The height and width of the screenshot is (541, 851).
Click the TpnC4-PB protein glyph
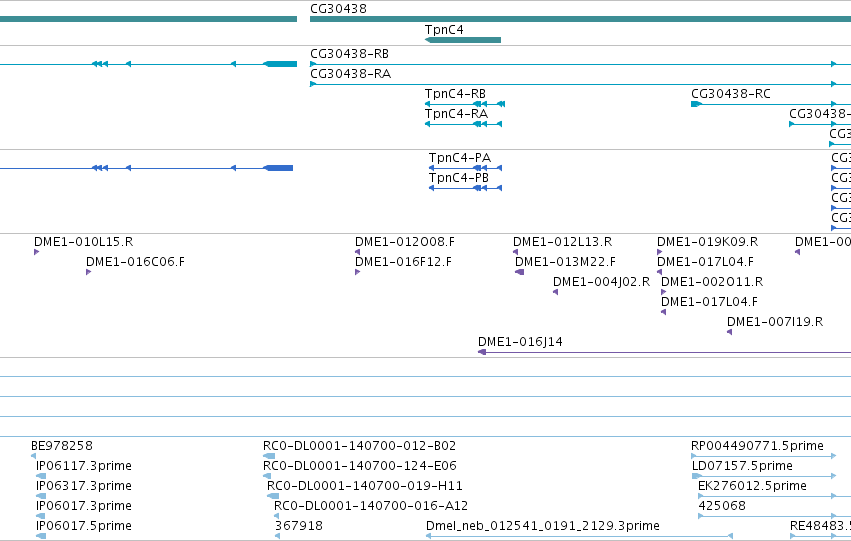465,188
